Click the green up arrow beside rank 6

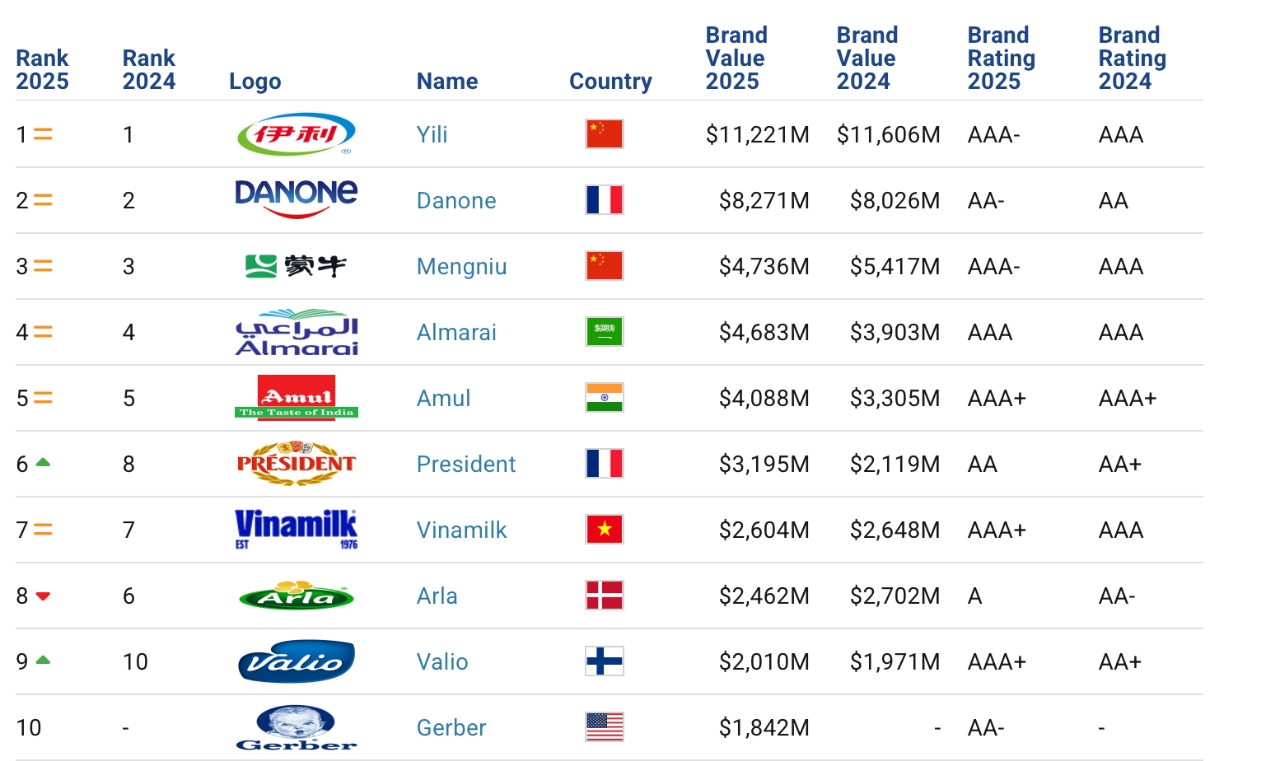coord(42,463)
